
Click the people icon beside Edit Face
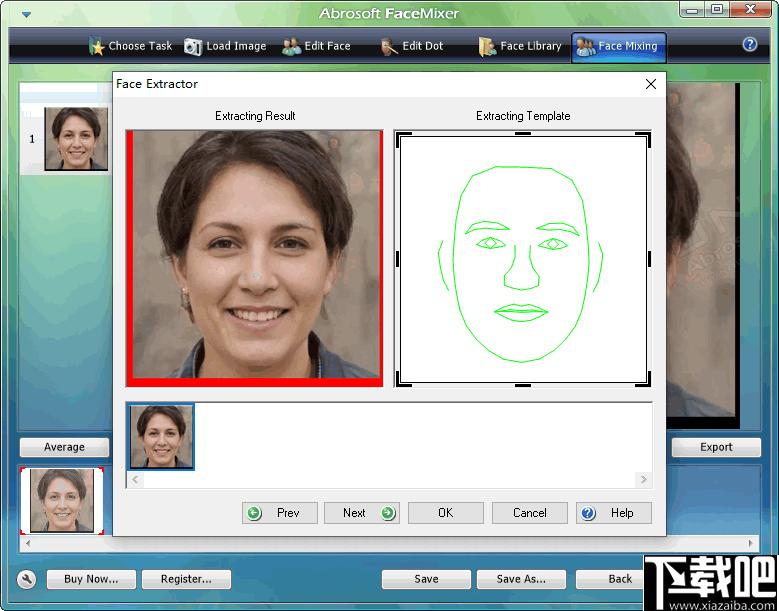(292, 46)
